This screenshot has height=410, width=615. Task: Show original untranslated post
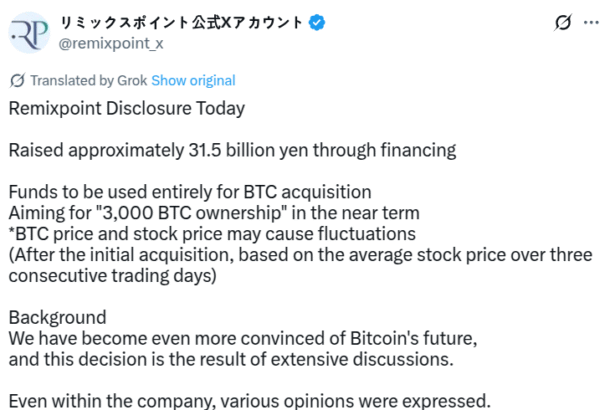pos(194,81)
